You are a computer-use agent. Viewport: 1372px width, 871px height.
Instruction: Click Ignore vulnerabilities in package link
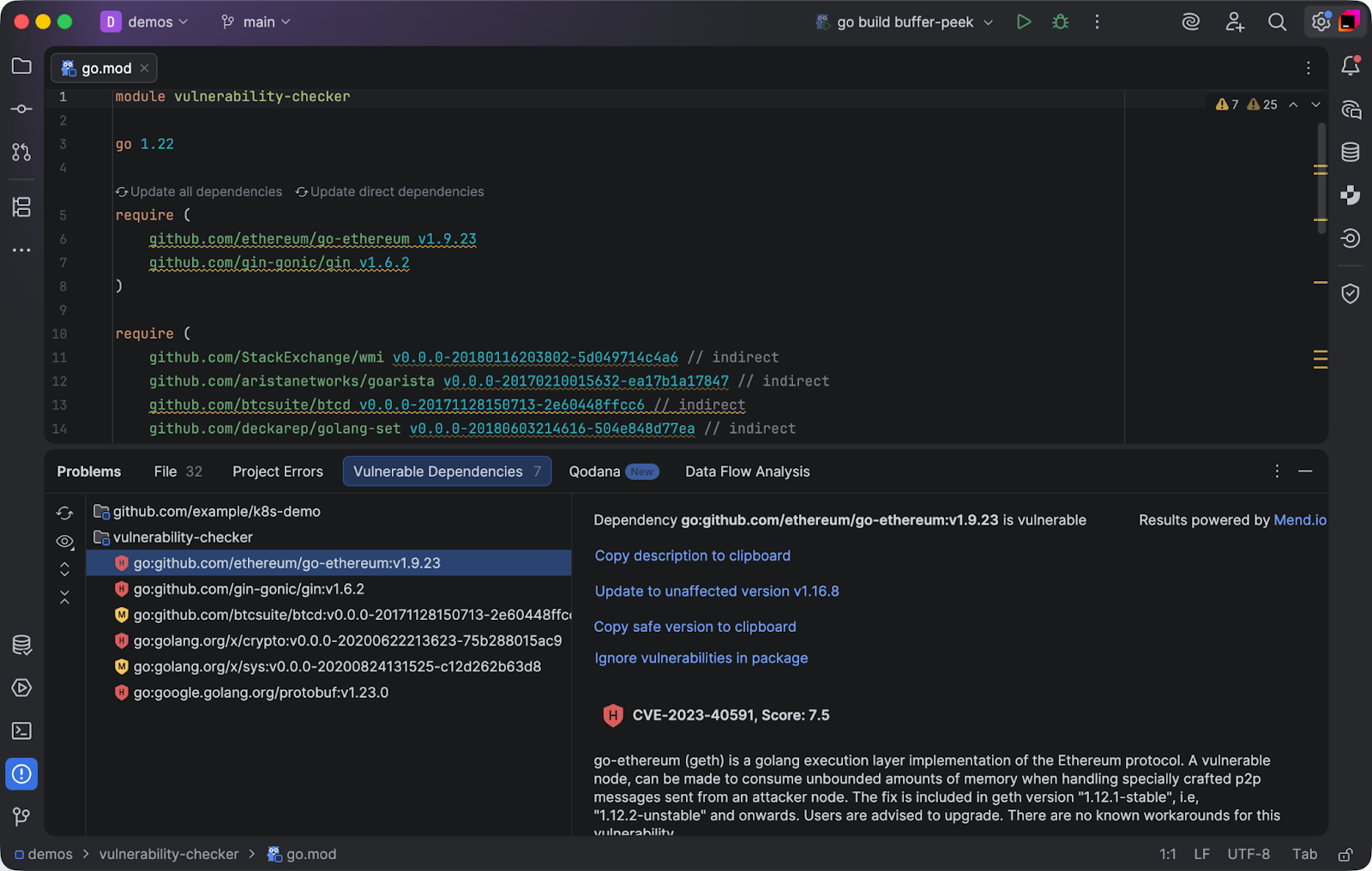pos(701,658)
